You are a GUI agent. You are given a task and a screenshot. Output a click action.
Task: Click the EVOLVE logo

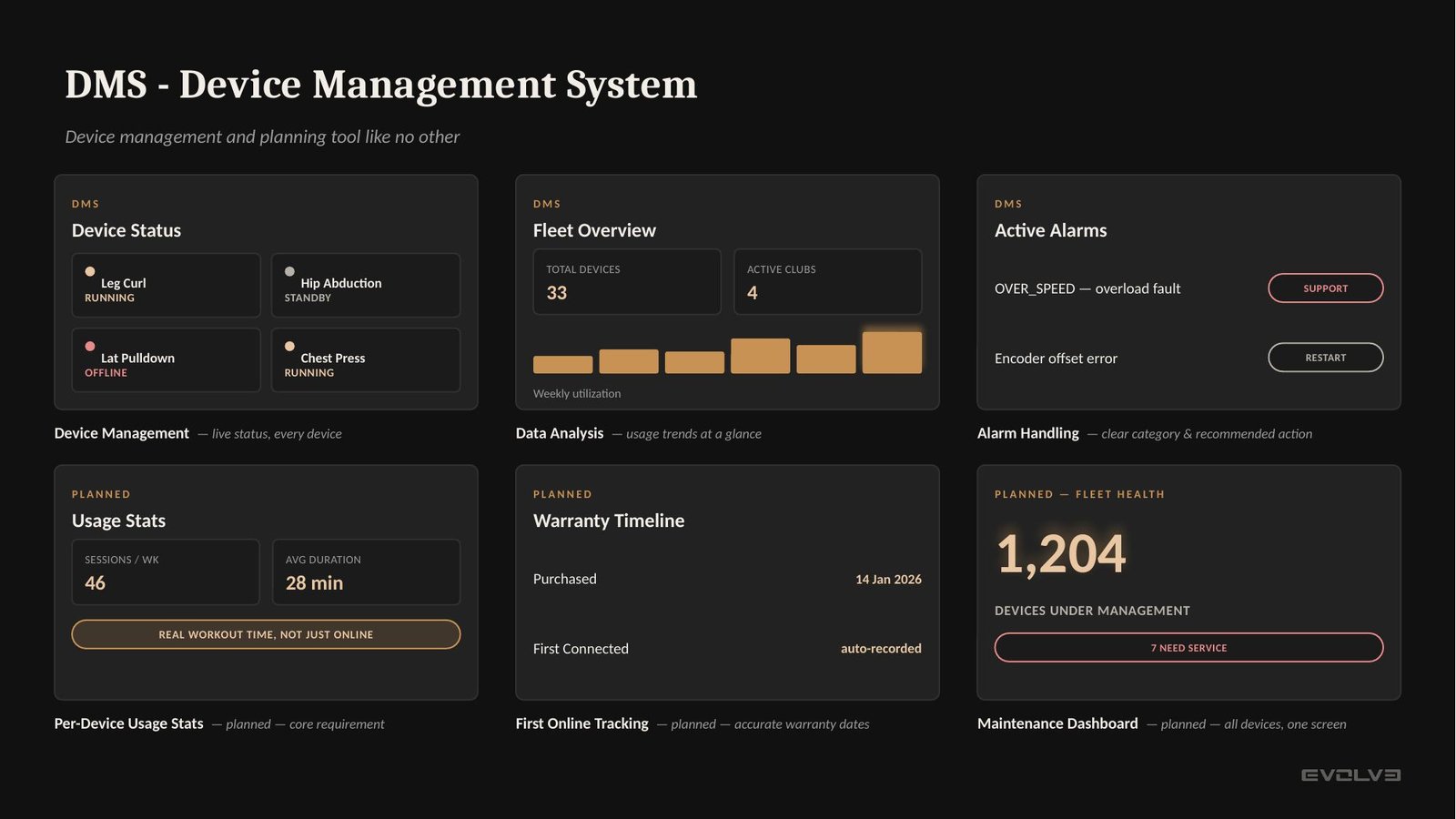pos(1350,775)
